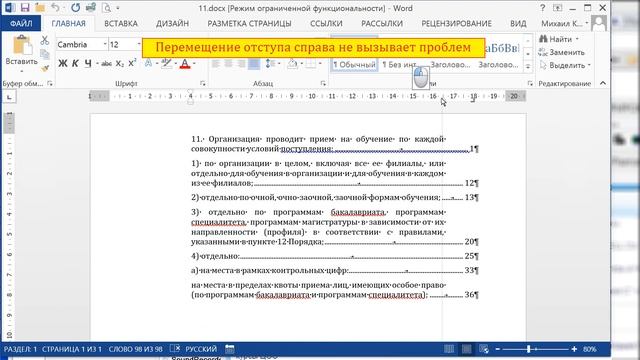Viewport: 640px width, 360px height.
Task: Switch to the ССЫЛКИ tab
Action: (x=326, y=23)
